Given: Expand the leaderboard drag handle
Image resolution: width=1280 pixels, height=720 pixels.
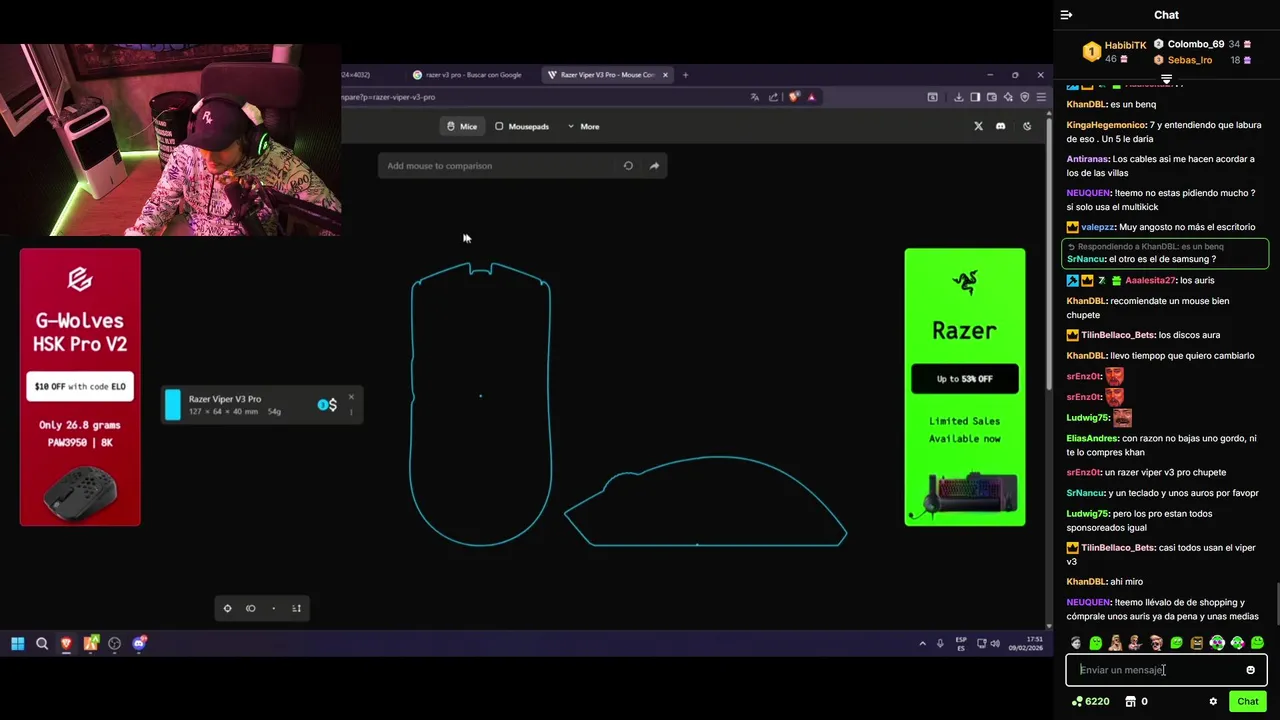Looking at the screenshot, I should [x=1166, y=78].
